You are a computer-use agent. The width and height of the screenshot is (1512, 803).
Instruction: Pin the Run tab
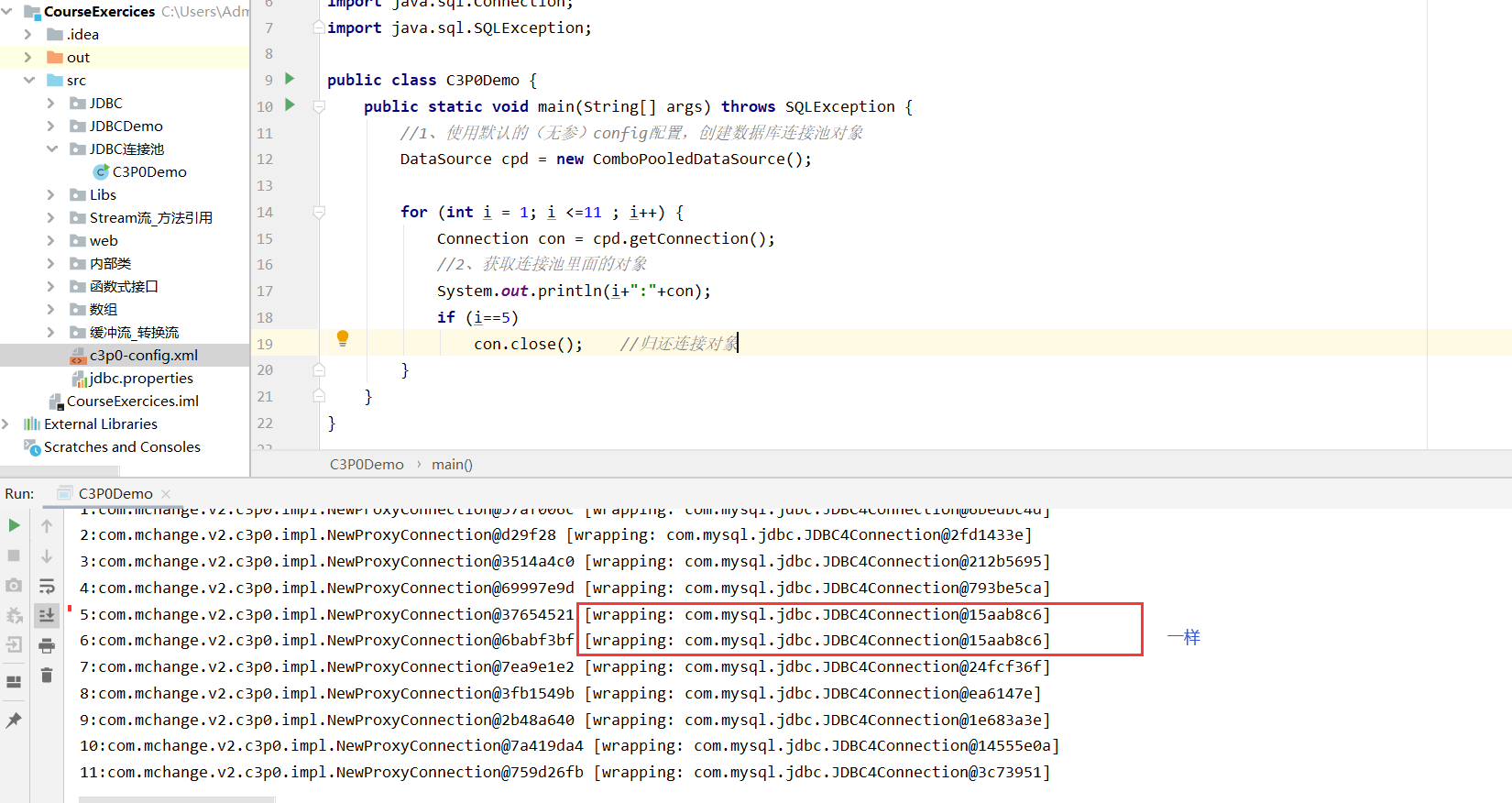pos(14,720)
